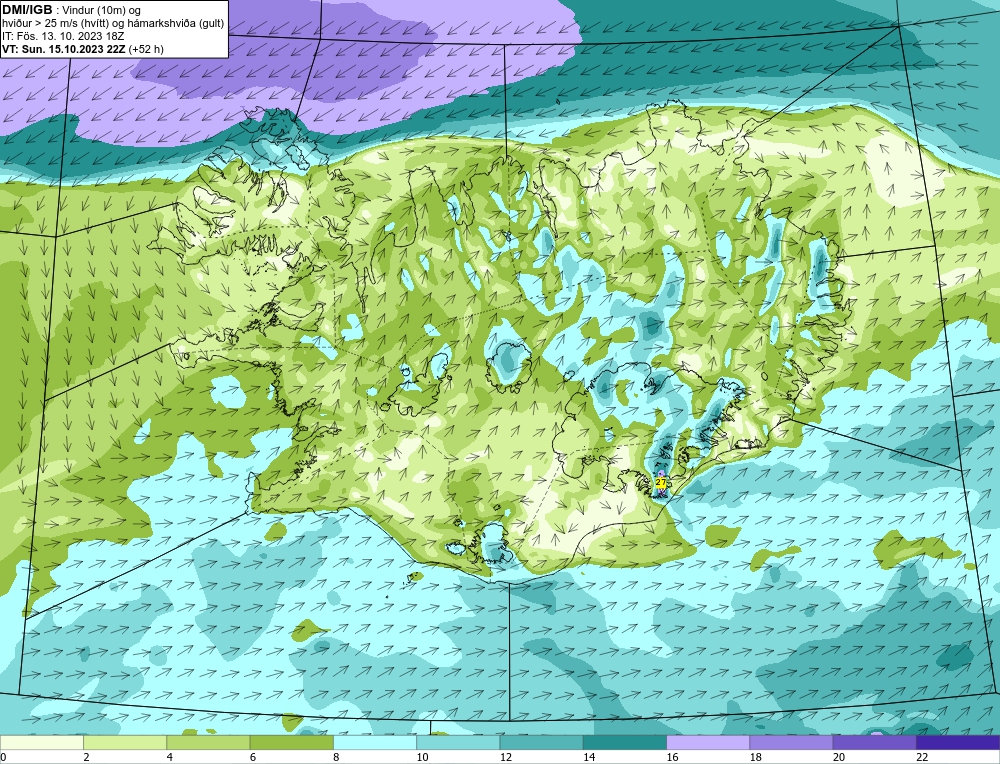The width and height of the screenshot is (1000, 764).
Task: Select the violet 20–22 m/s swatch
Action: 874,742
